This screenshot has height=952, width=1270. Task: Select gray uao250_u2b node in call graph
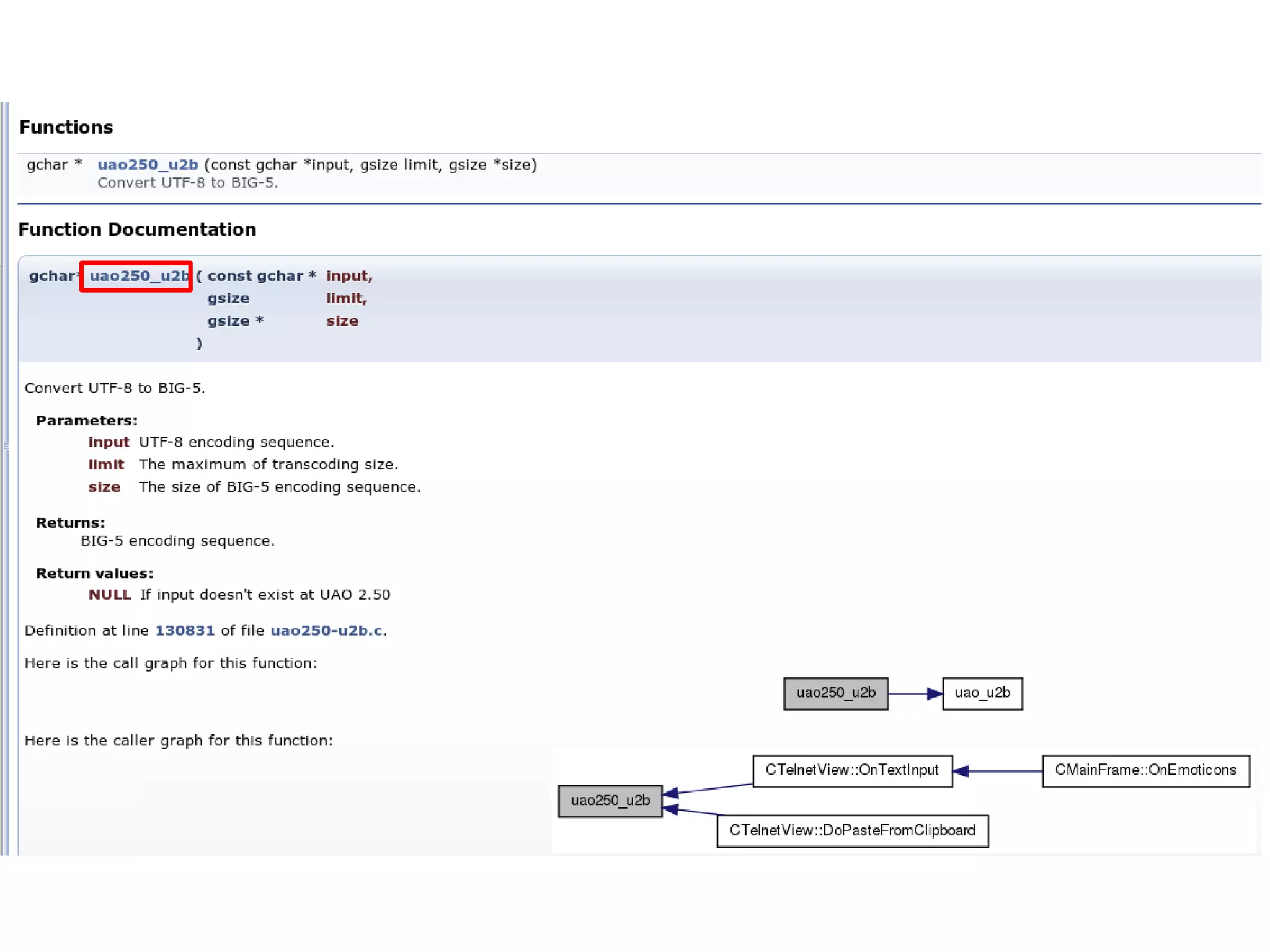pyautogui.click(x=835, y=693)
